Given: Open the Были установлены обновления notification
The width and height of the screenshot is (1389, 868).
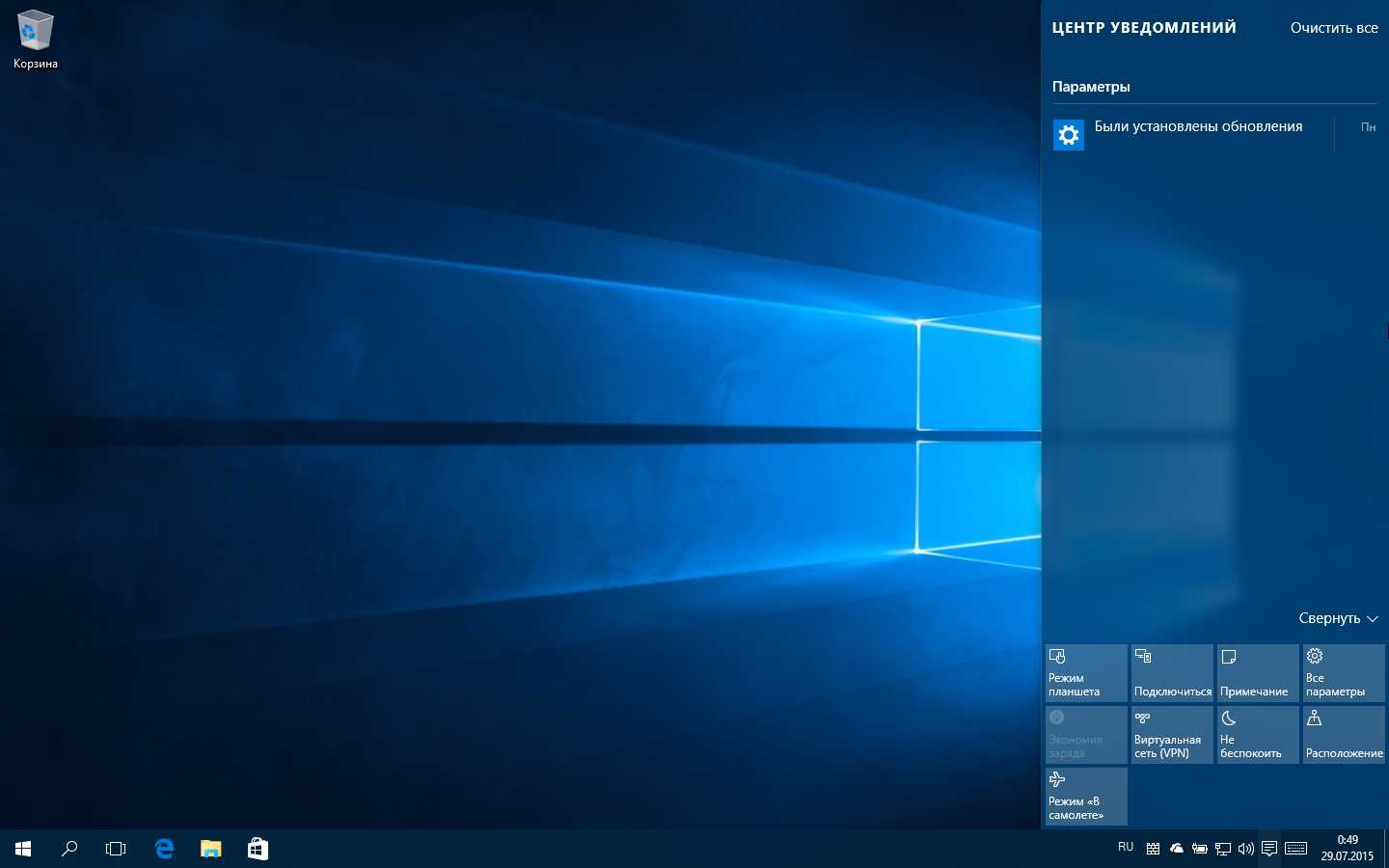Looking at the screenshot, I should coord(1198,127).
